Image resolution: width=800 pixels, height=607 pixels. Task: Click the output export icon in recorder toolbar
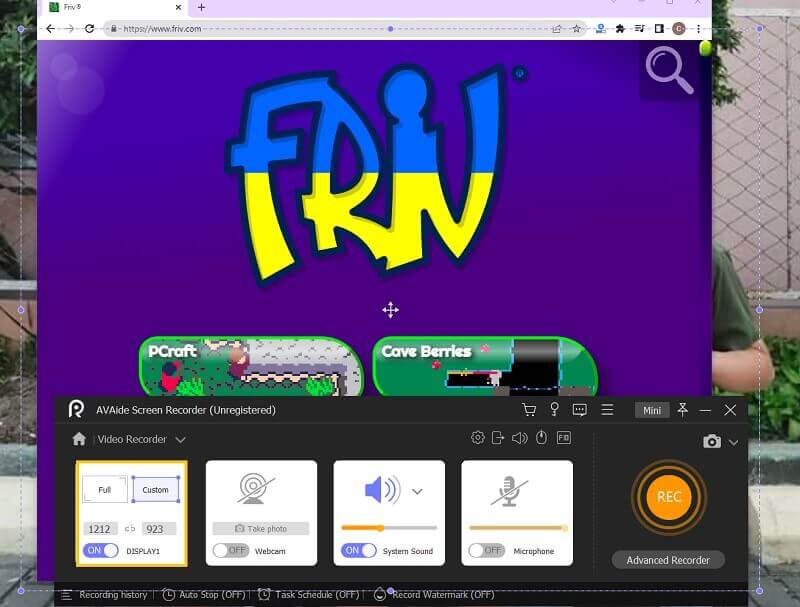(498, 438)
